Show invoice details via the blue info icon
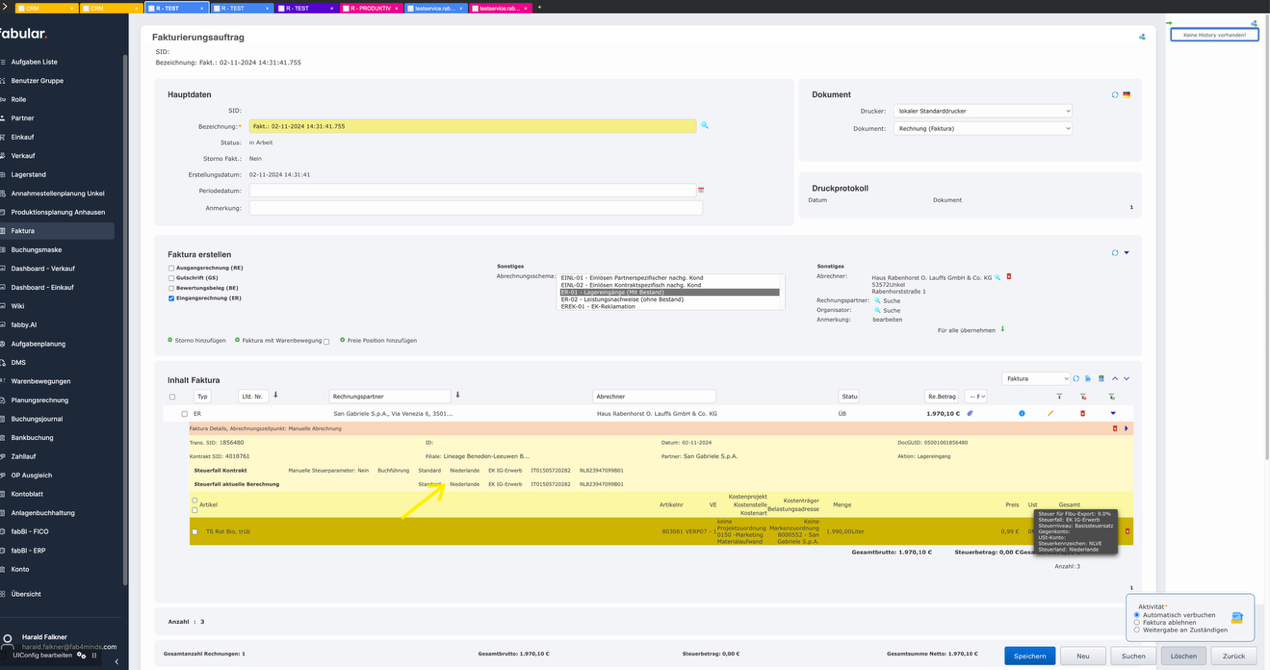 coord(1022,413)
